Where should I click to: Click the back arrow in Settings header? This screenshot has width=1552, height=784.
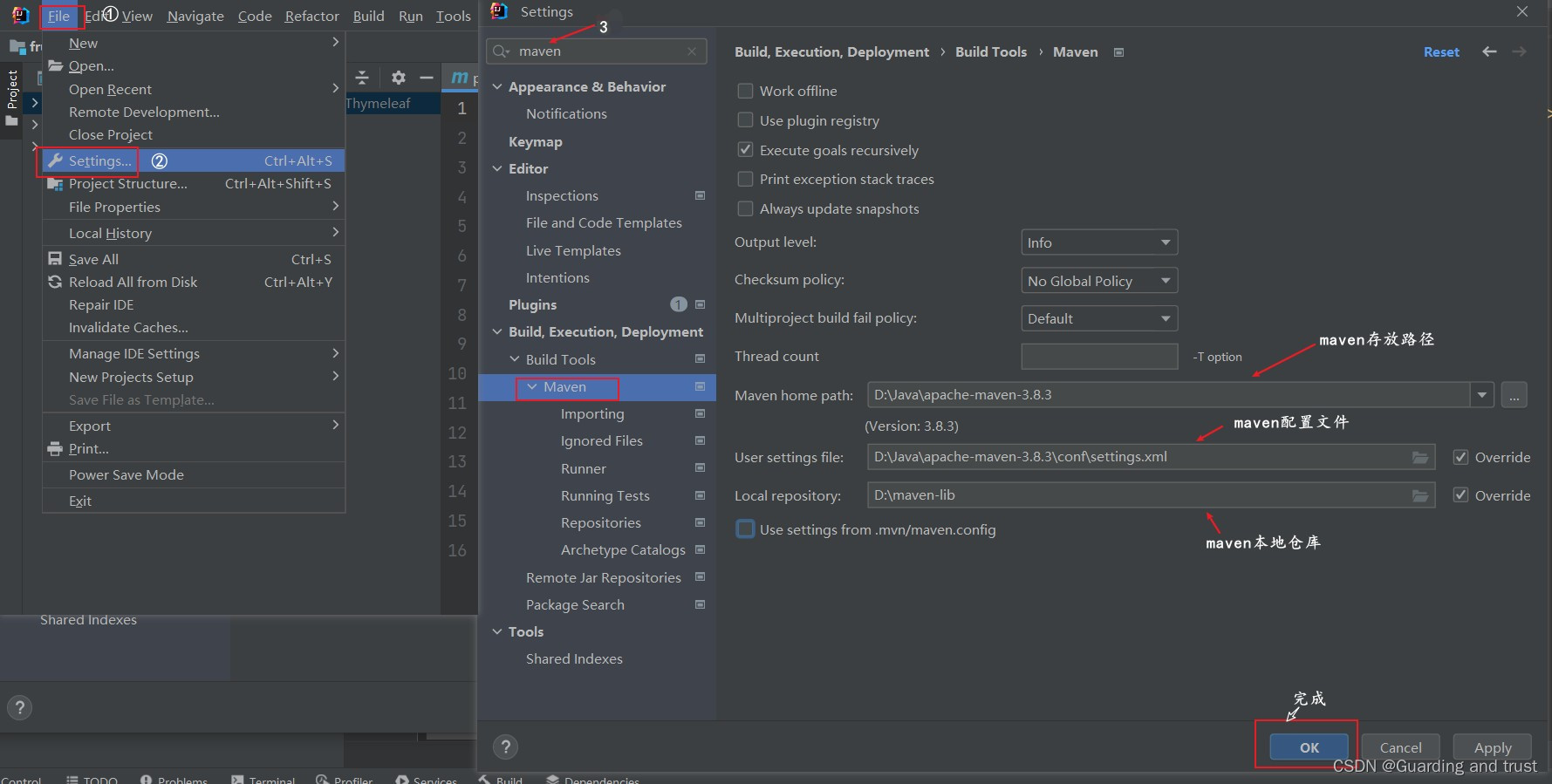[1489, 52]
